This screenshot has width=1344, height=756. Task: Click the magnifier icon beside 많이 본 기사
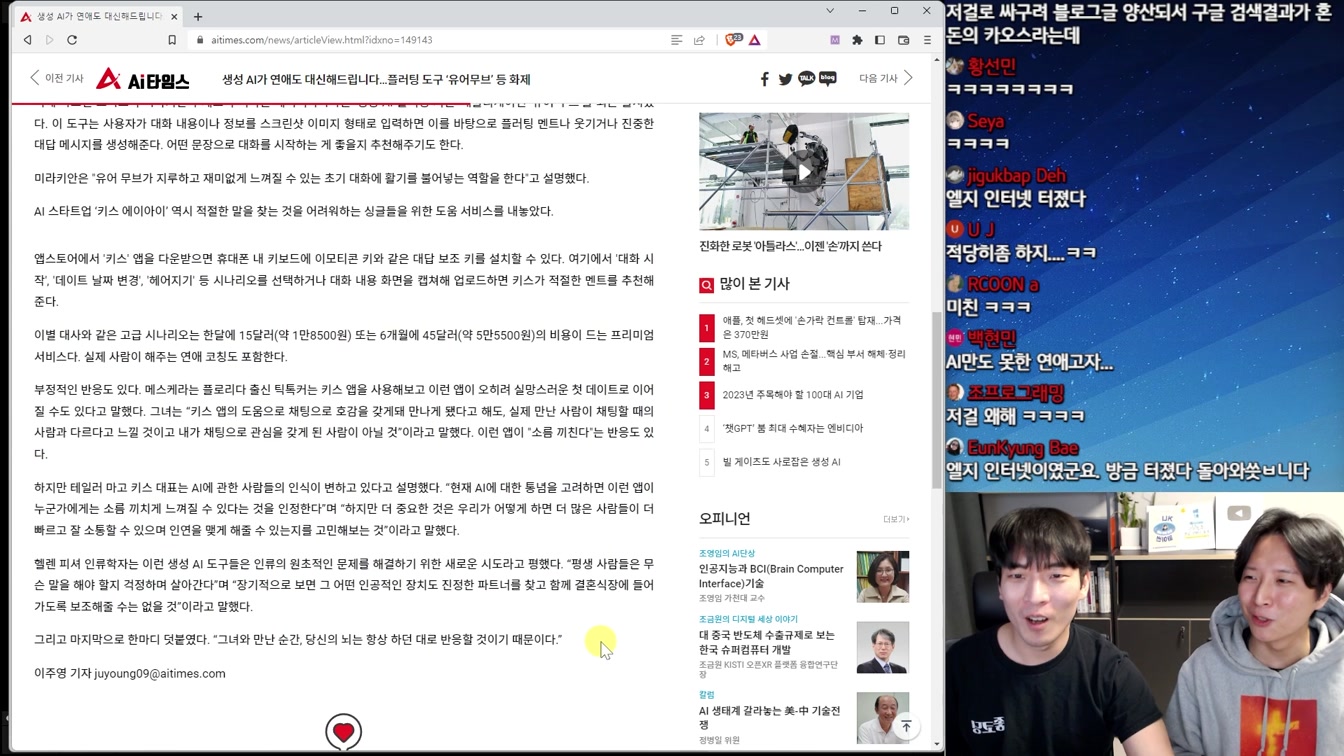pos(706,285)
